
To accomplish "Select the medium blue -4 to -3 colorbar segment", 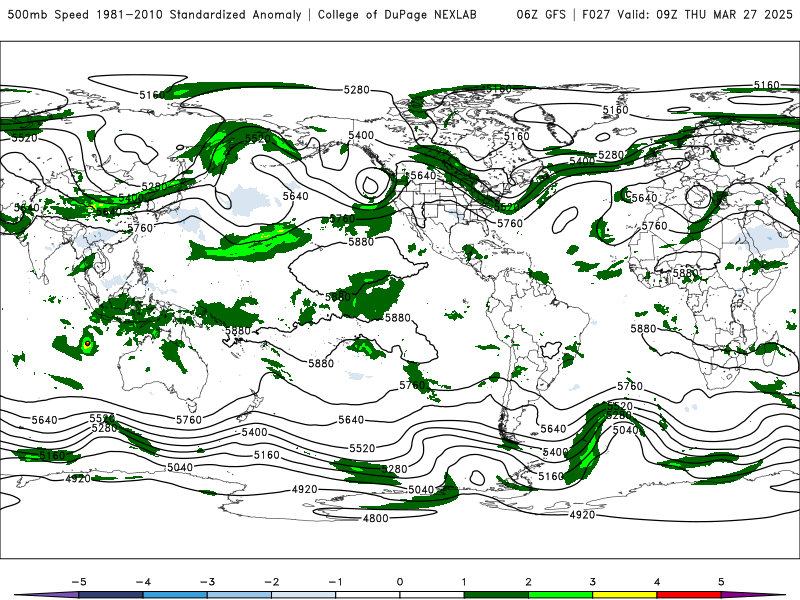I will 175,595.
